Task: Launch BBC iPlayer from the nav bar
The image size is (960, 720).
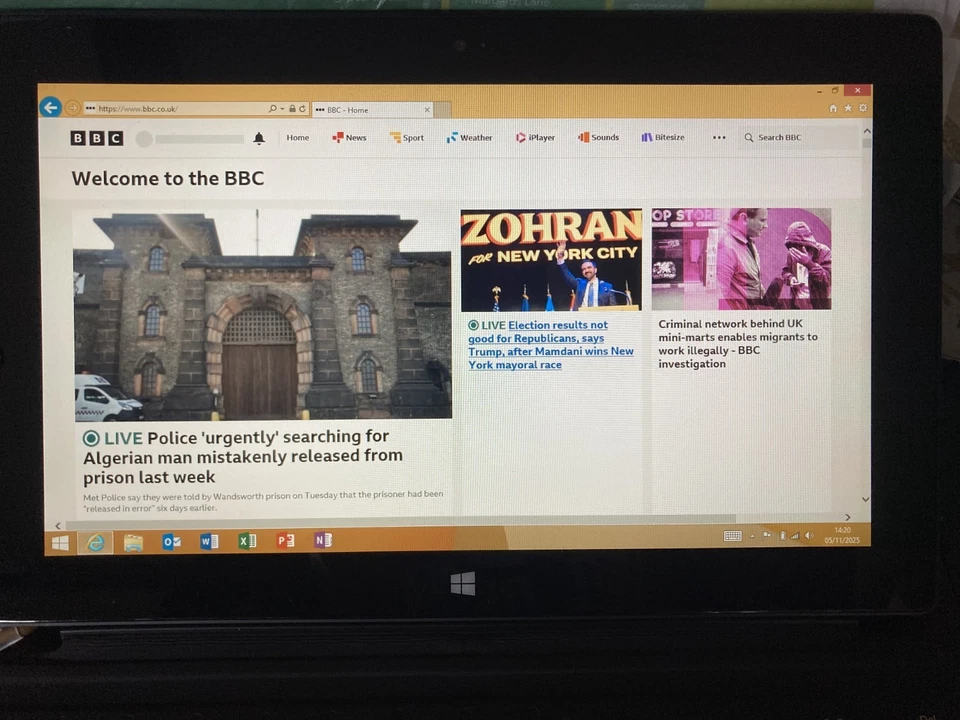Action: click(x=535, y=137)
